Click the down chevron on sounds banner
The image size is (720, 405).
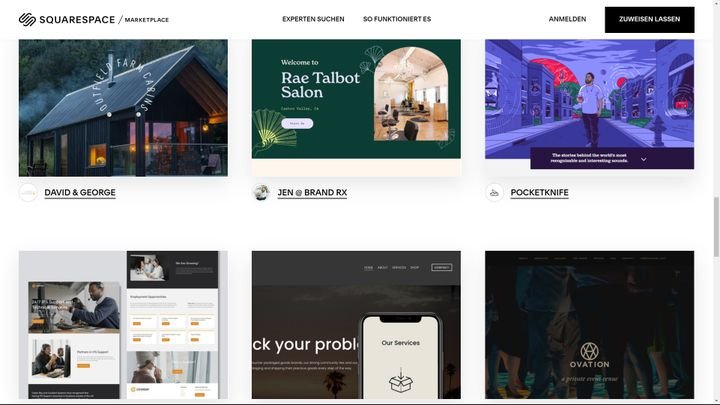click(643, 159)
